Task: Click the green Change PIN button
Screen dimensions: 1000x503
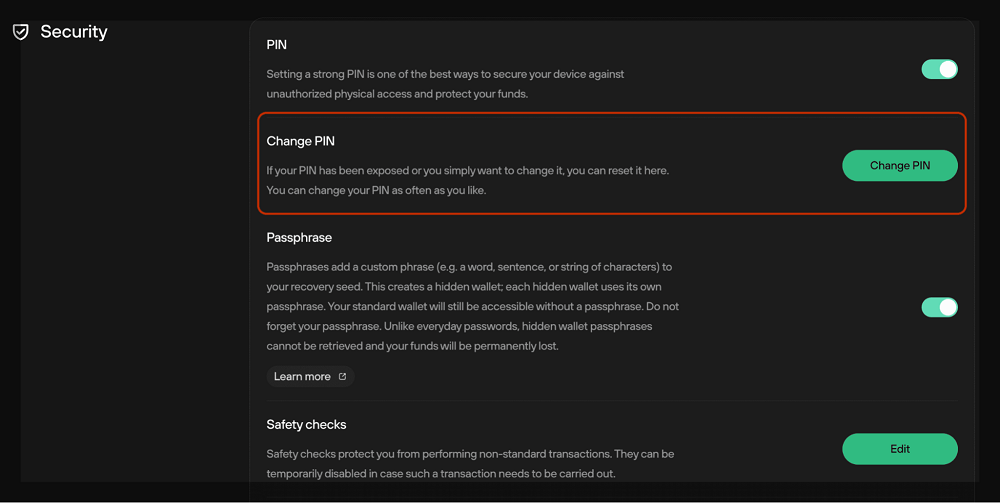Action: pos(900,166)
